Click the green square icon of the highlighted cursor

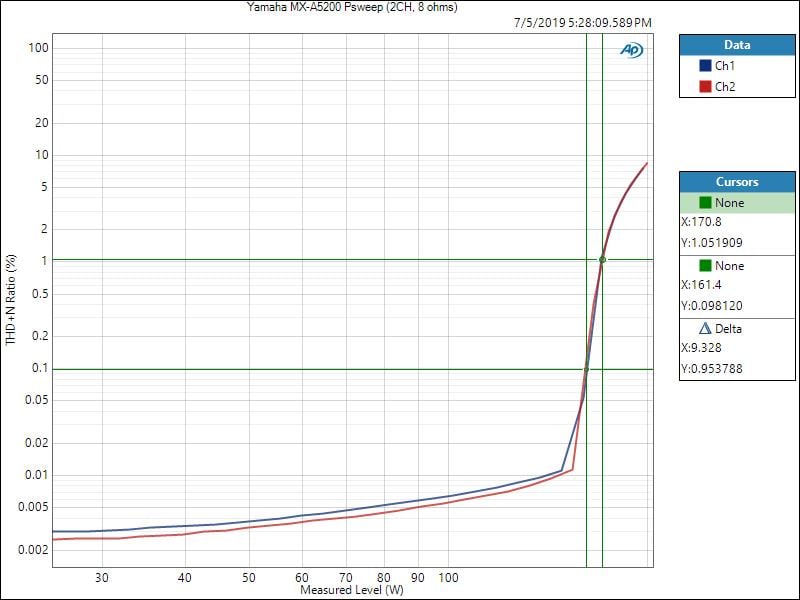point(706,203)
